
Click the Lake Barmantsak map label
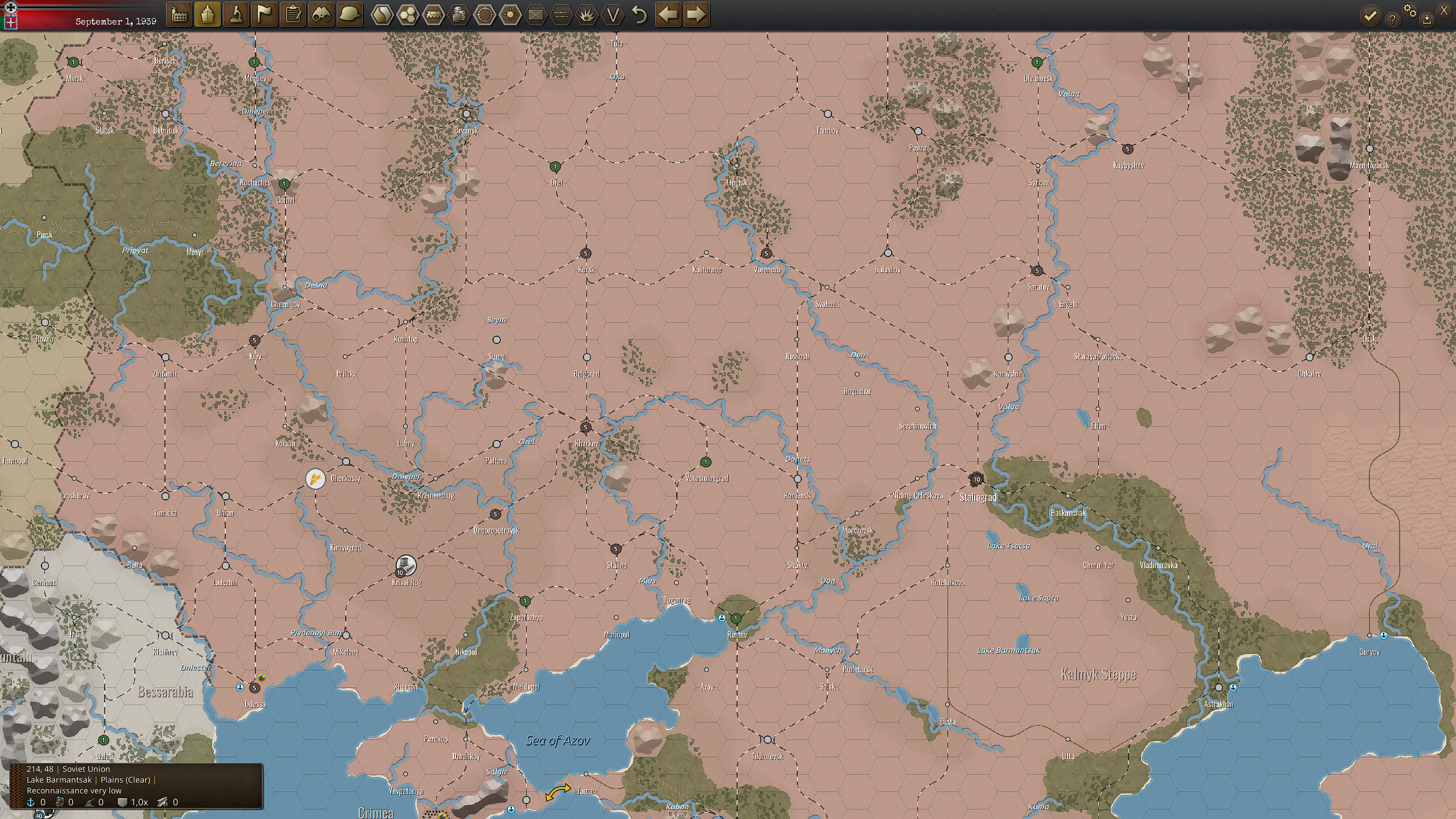click(1008, 650)
